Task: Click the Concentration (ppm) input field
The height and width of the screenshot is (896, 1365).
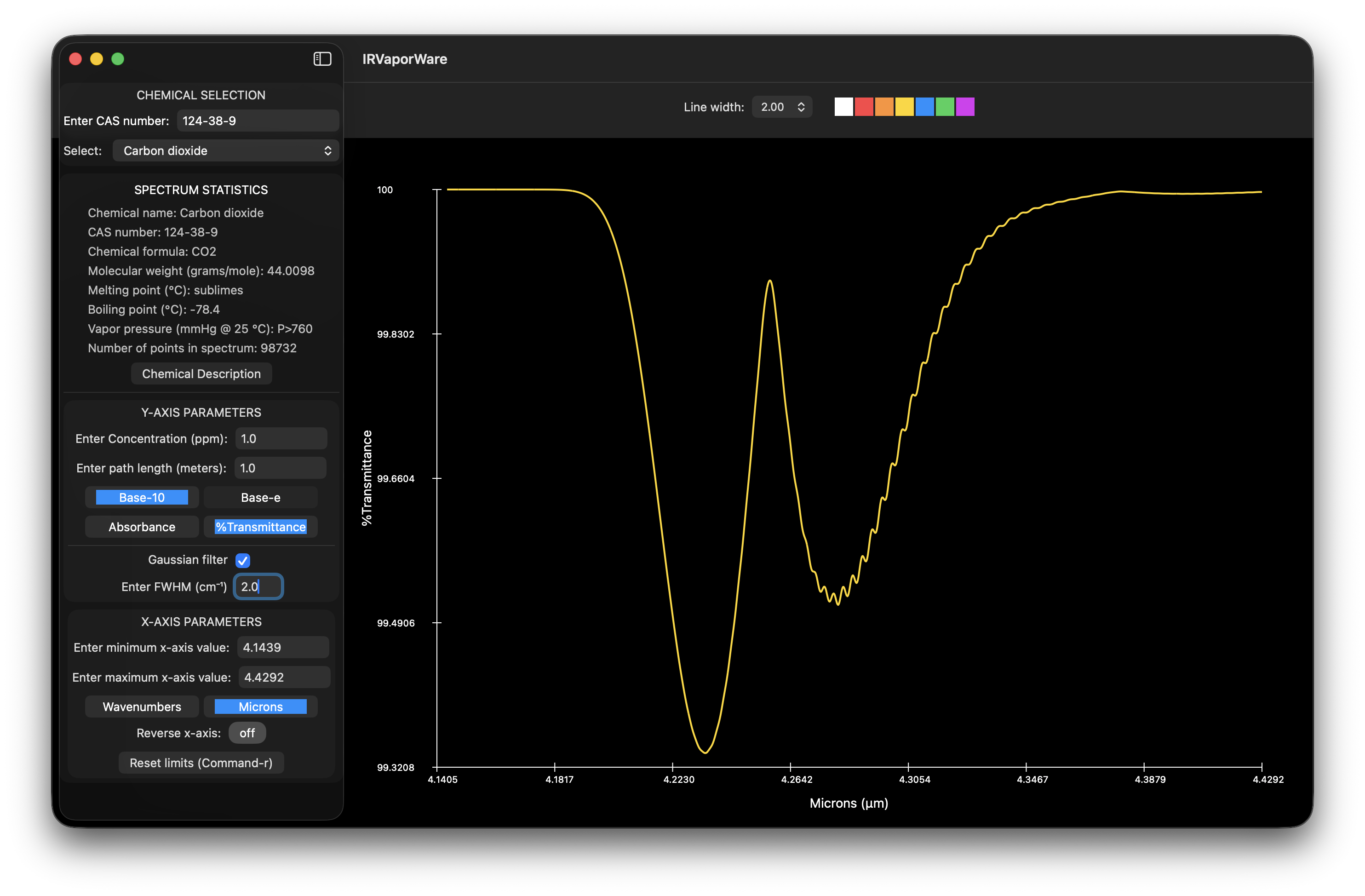Action: tap(281, 439)
